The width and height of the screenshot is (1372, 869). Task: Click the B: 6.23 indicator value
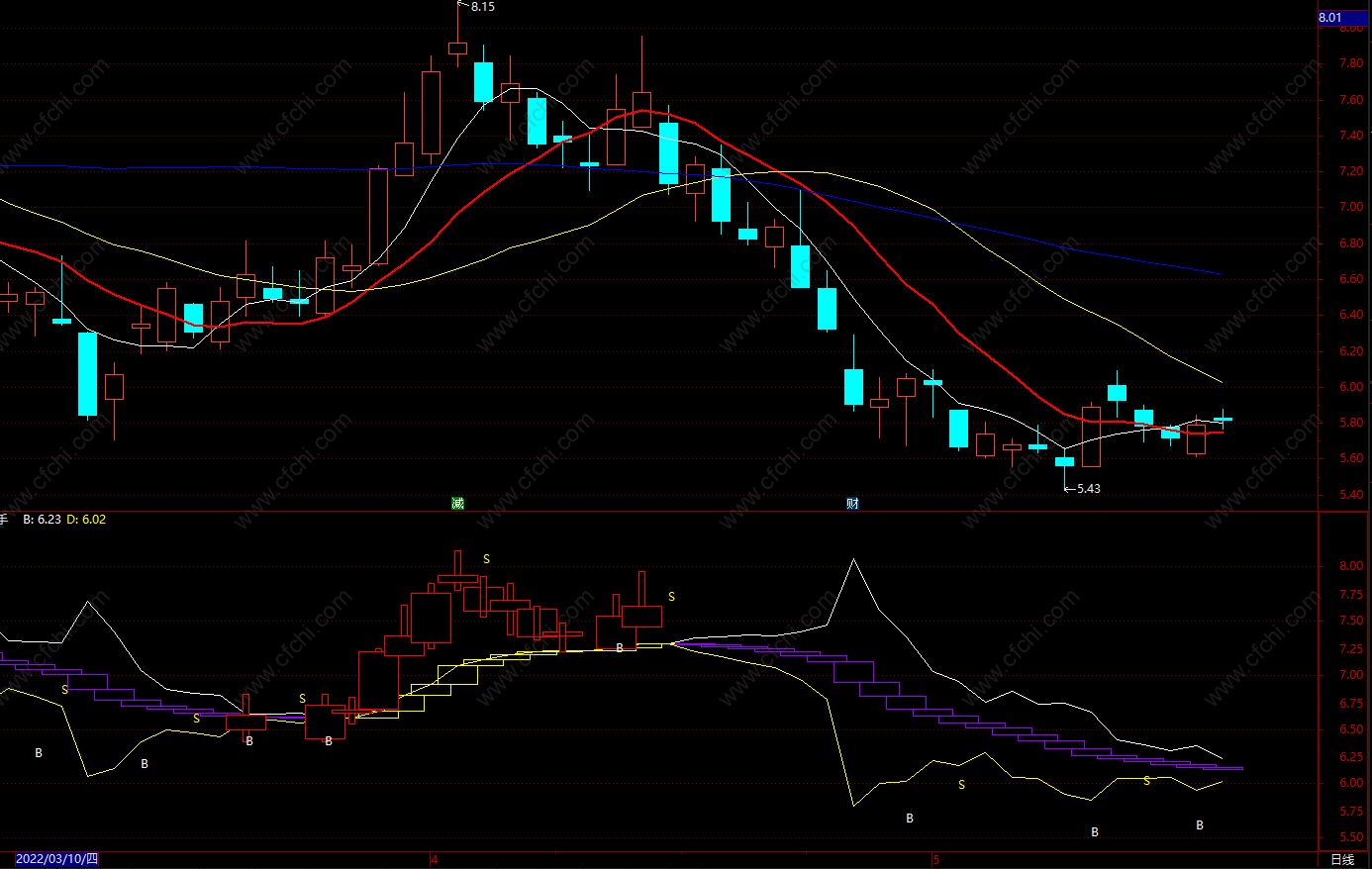(x=43, y=520)
